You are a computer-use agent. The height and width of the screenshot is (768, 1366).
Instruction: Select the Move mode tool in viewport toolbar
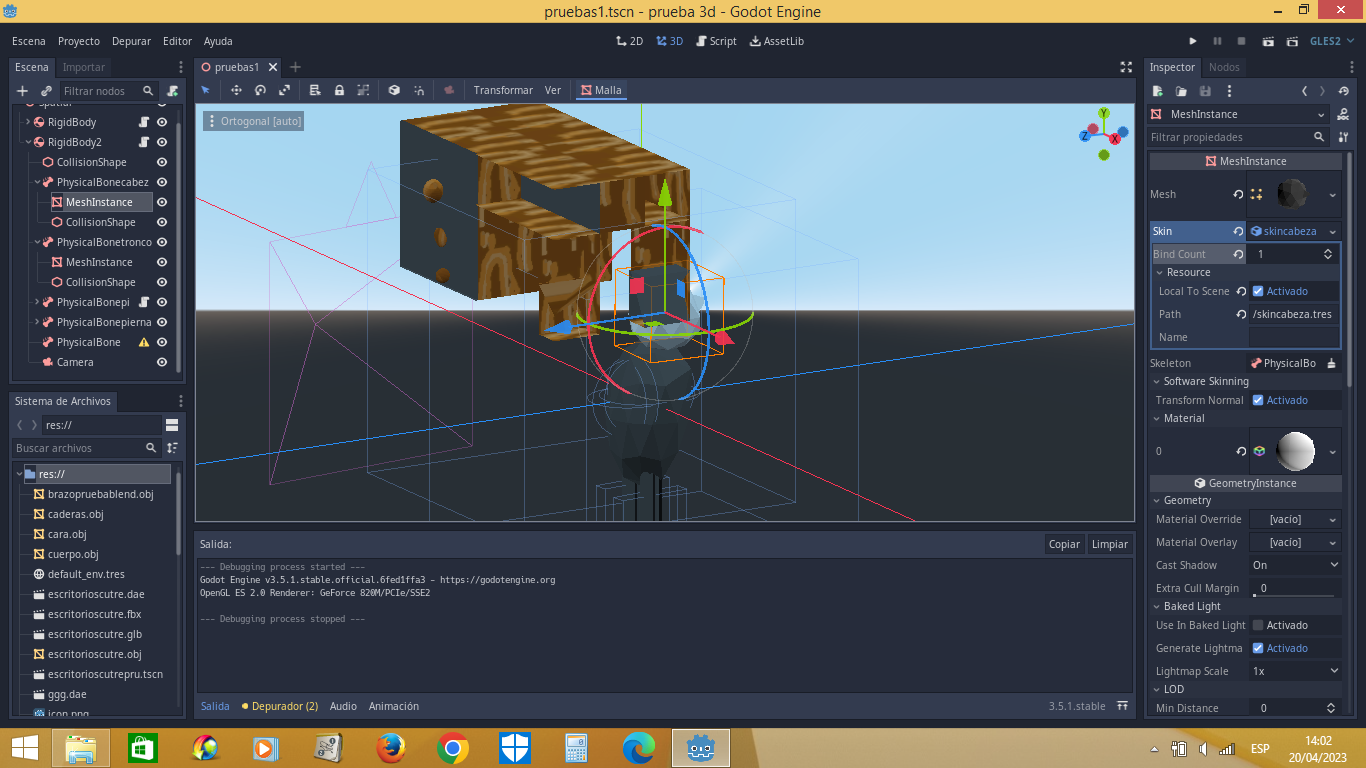tap(236, 90)
